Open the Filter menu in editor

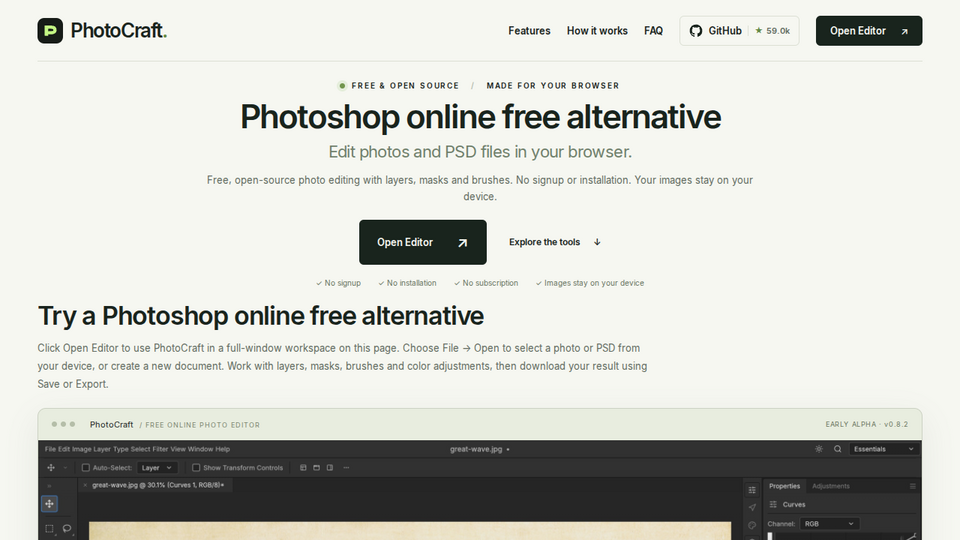tap(160, 449)
